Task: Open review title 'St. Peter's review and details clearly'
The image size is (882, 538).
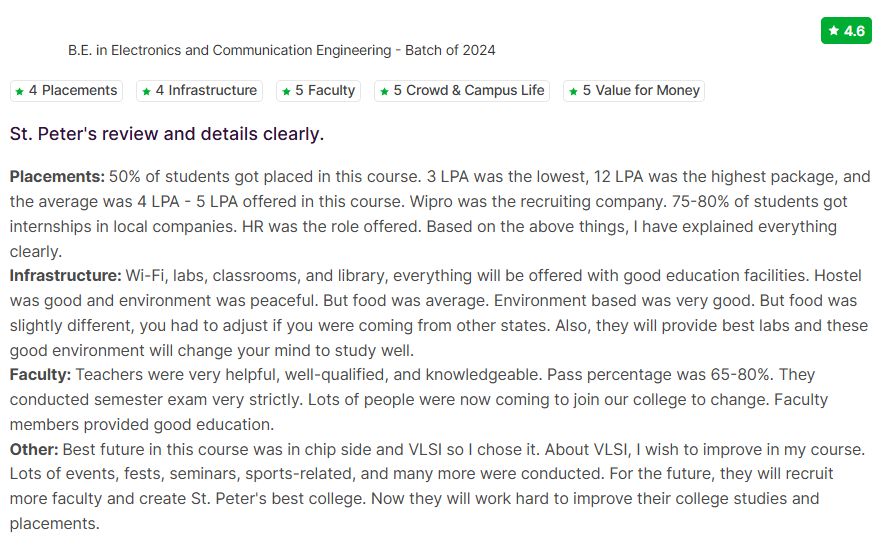Action: (167, 133)
